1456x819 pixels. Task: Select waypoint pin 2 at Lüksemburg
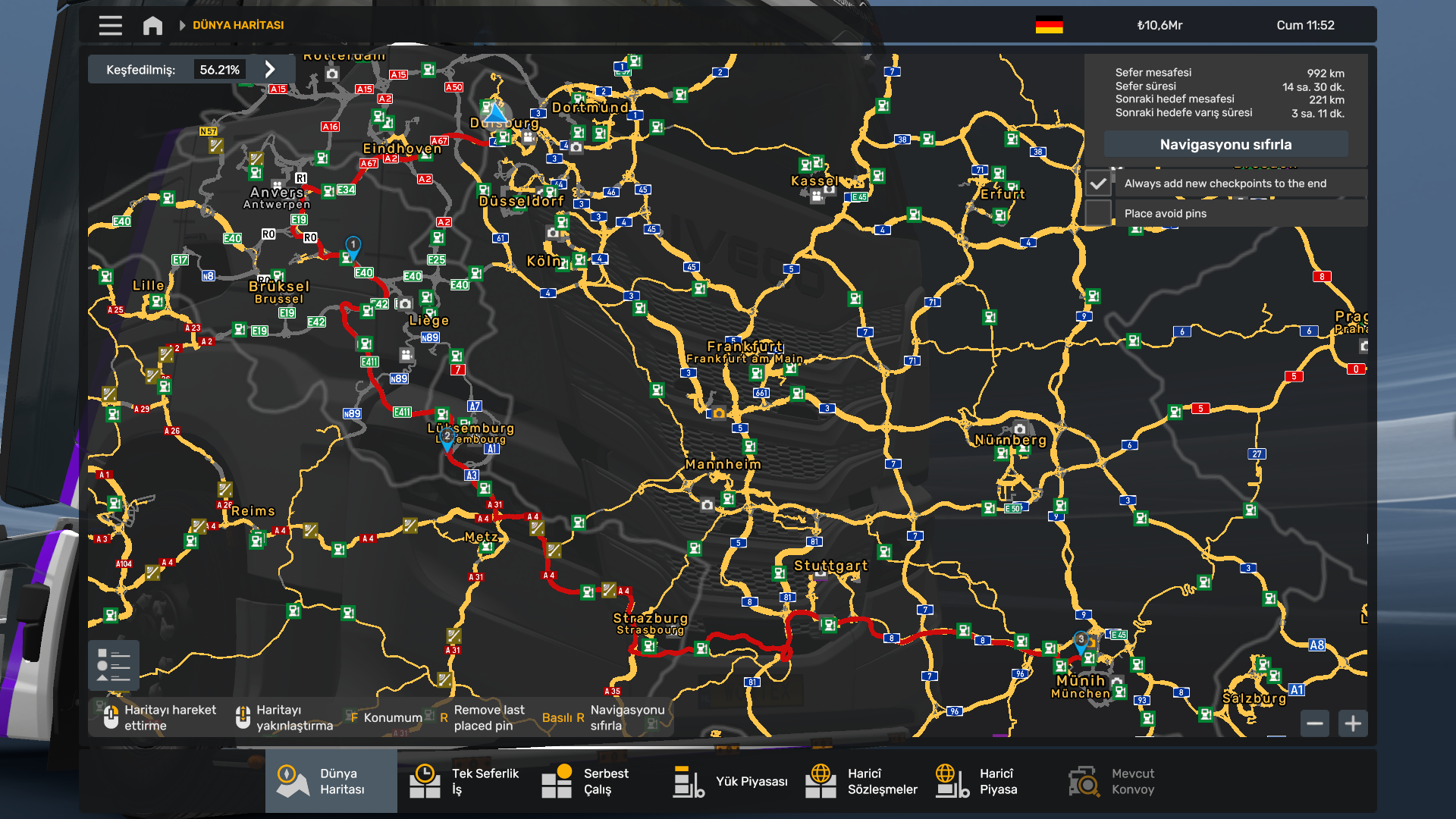[447, 439]
